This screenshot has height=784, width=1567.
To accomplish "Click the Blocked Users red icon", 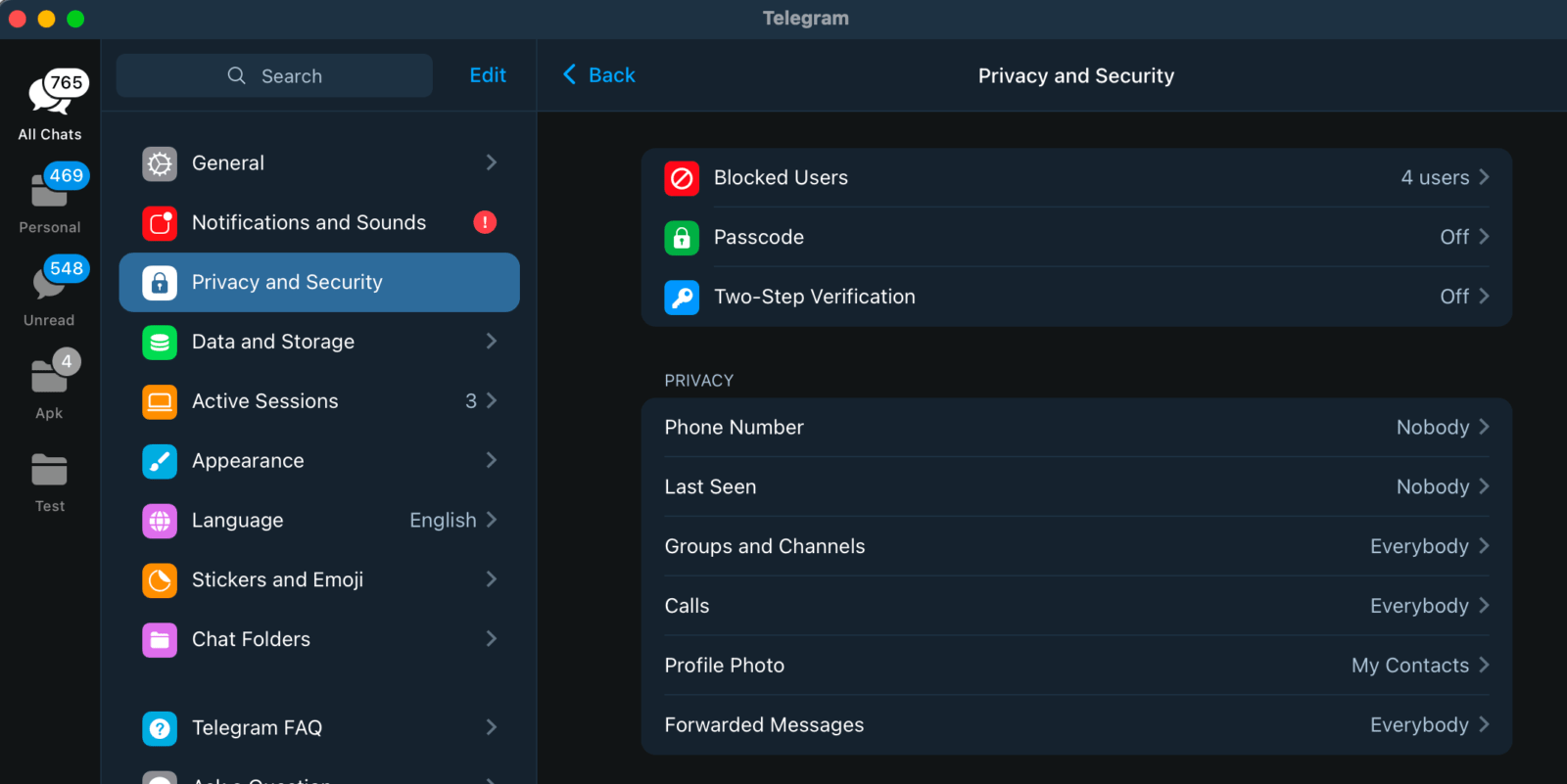I will [682, 178].
